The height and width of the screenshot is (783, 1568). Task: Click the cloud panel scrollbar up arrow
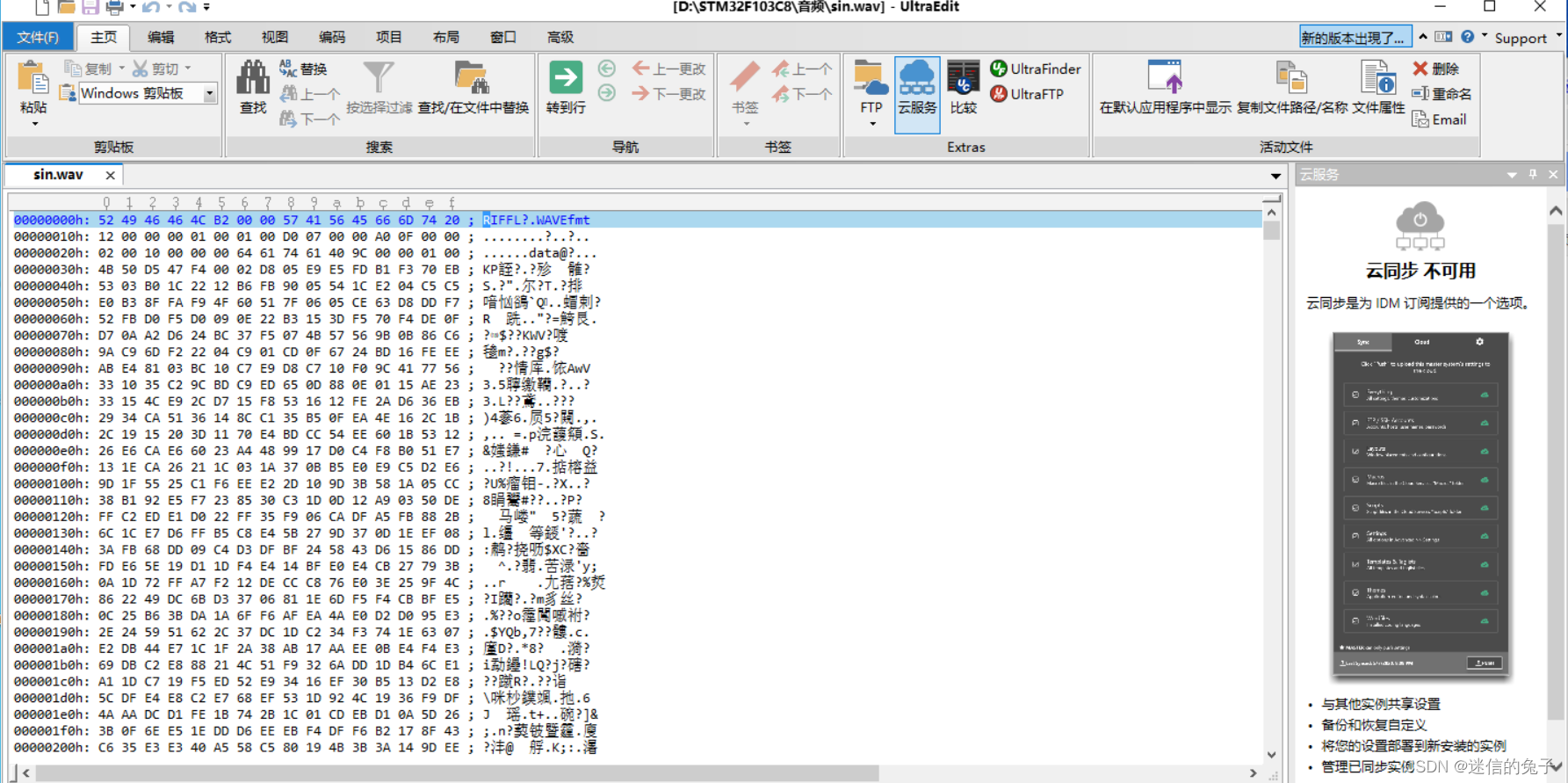(x=1556, y=211)
